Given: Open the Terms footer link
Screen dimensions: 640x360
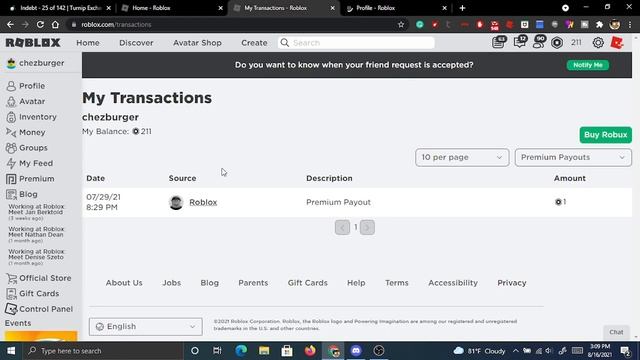Looking at the screenshot, I should pyautogui.click(x=396, y=282).
